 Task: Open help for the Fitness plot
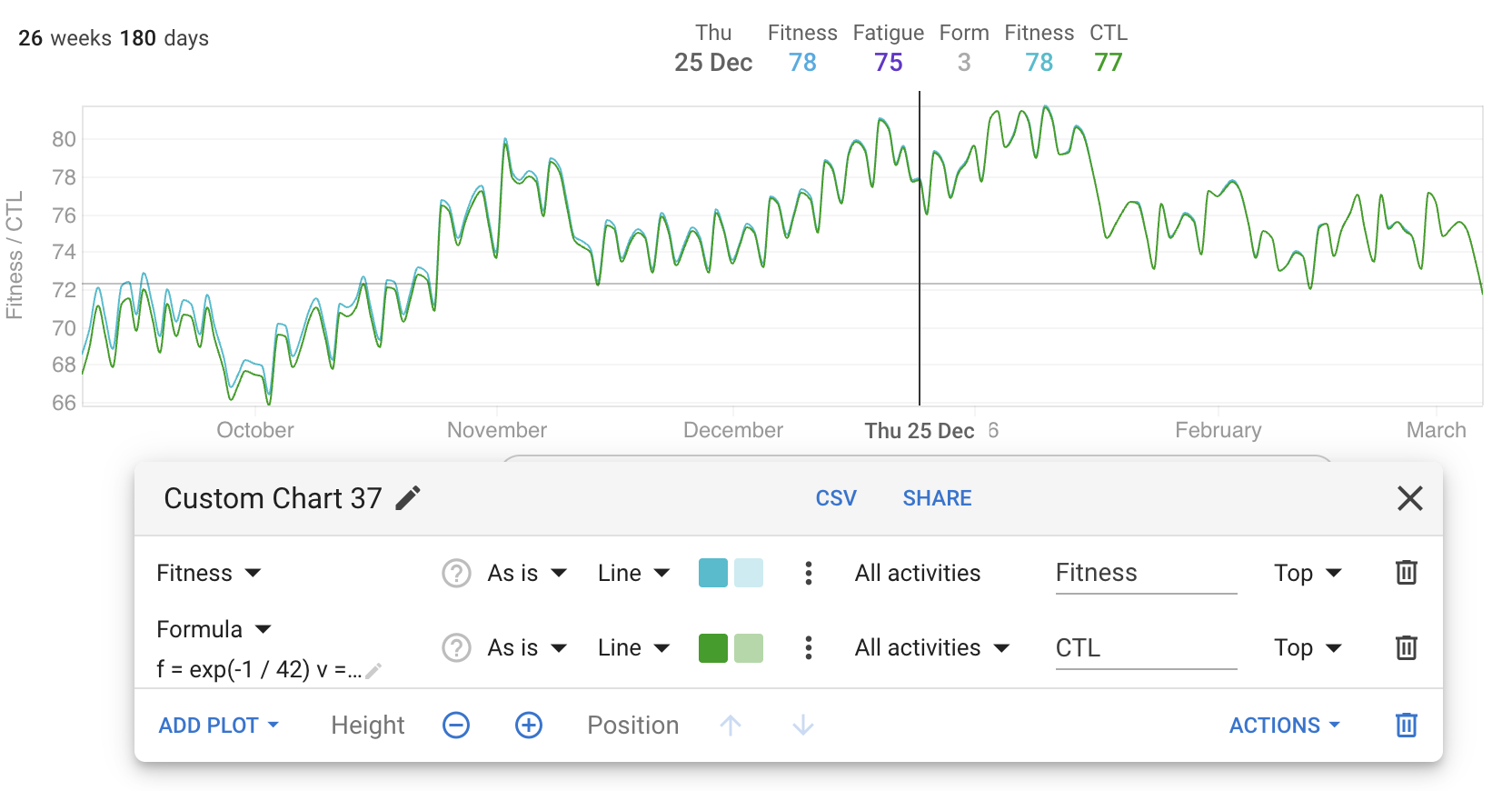coord(456,573)
